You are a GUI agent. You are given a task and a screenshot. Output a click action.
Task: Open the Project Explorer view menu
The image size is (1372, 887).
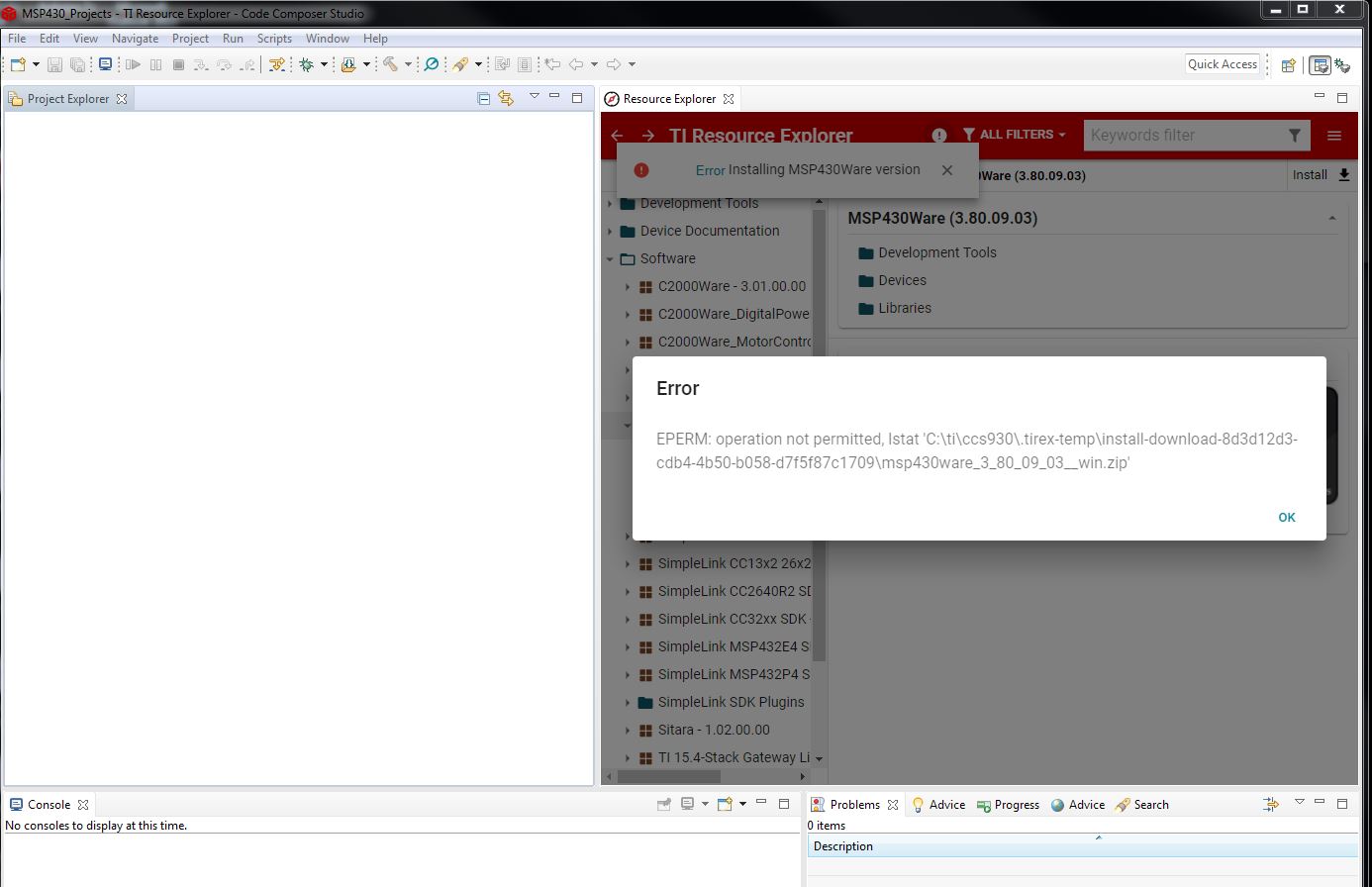(535, 96)
